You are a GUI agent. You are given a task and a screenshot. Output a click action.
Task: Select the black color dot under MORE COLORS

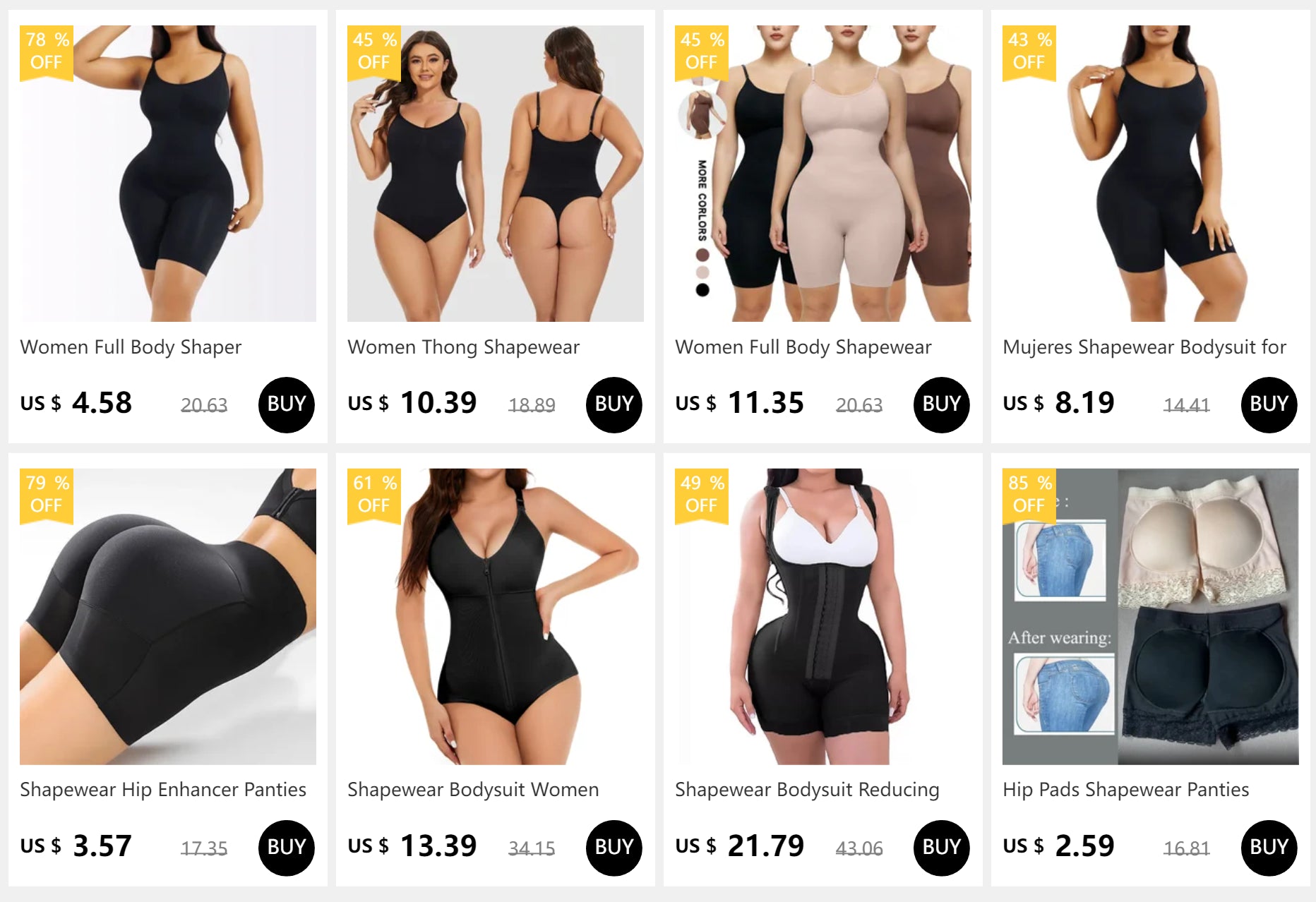[x=702, y=289]
